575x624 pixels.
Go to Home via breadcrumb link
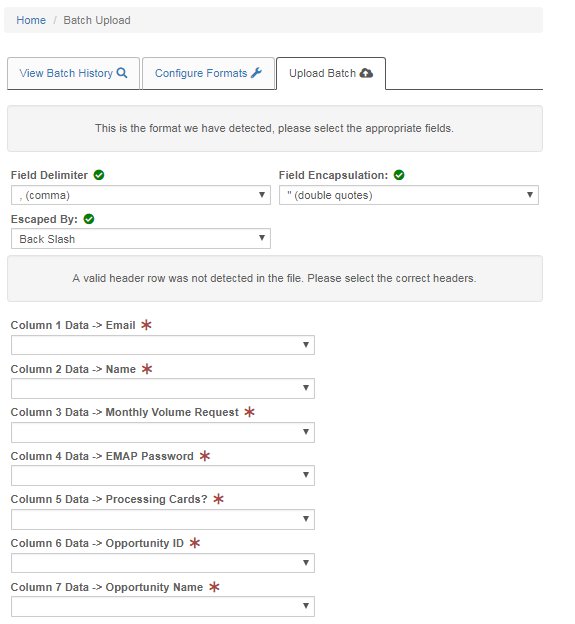[x=31, y=20]
